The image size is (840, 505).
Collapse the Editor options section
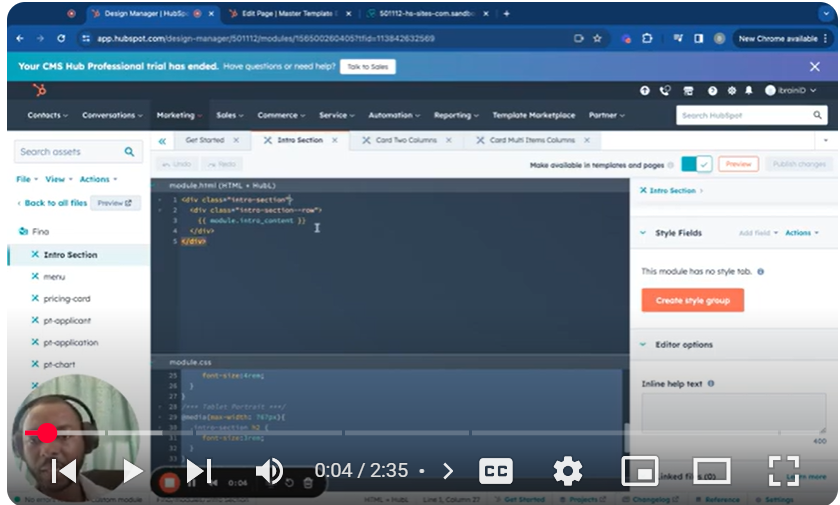(x=643, y=344)
